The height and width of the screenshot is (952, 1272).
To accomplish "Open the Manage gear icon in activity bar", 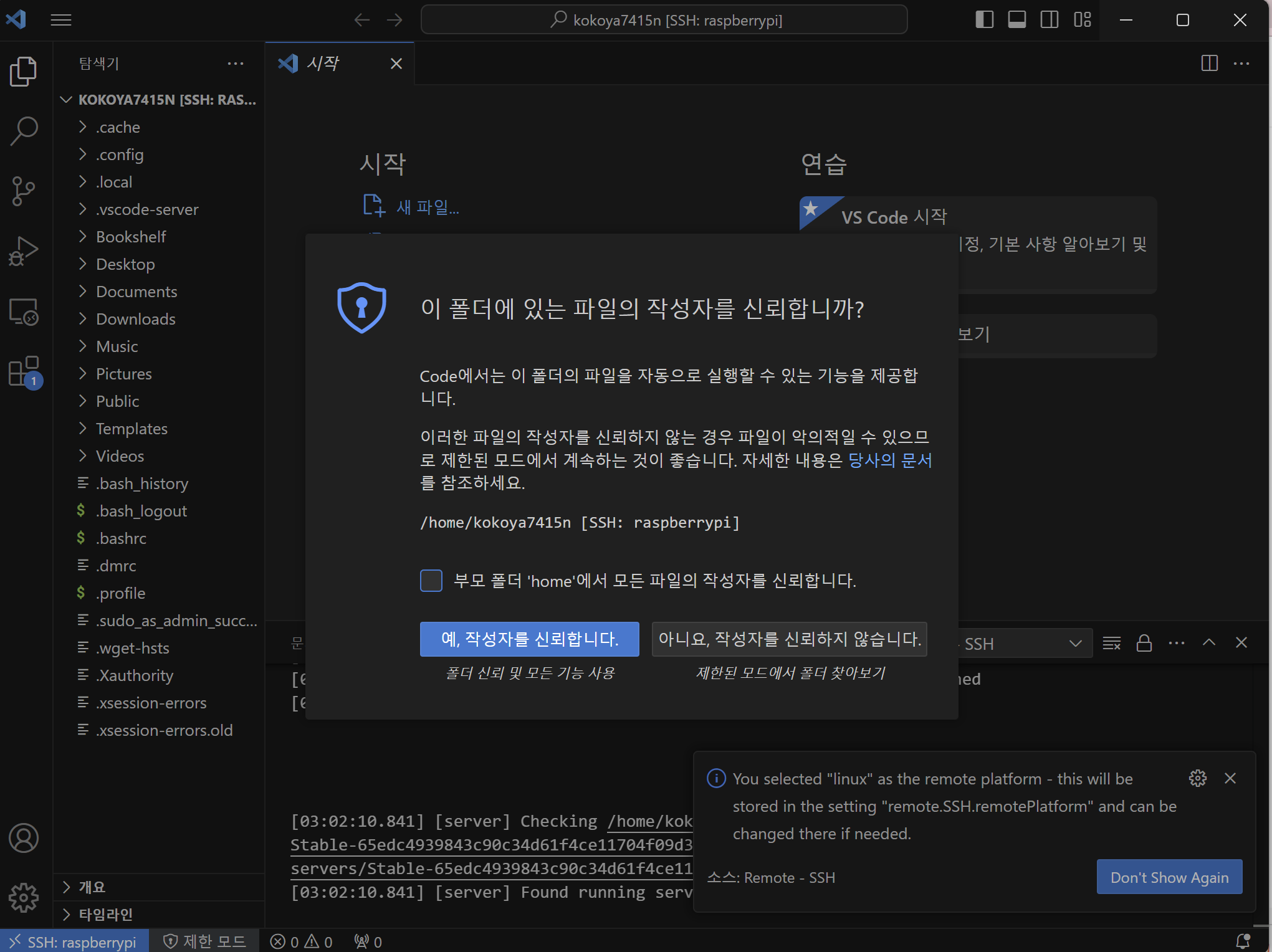I will [x=24, y=898].
